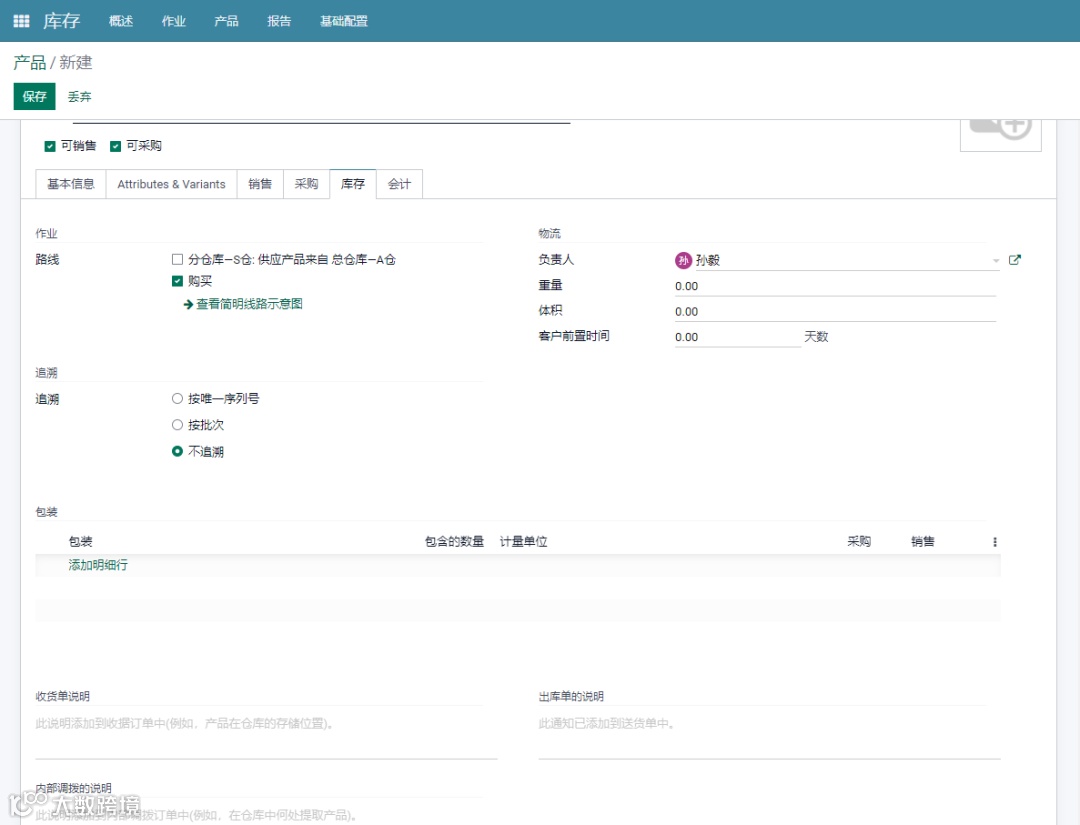The height and width of the screenshot is (825, 1080).
Task: Open the 概述 menu
Action: tap(121, 21)
